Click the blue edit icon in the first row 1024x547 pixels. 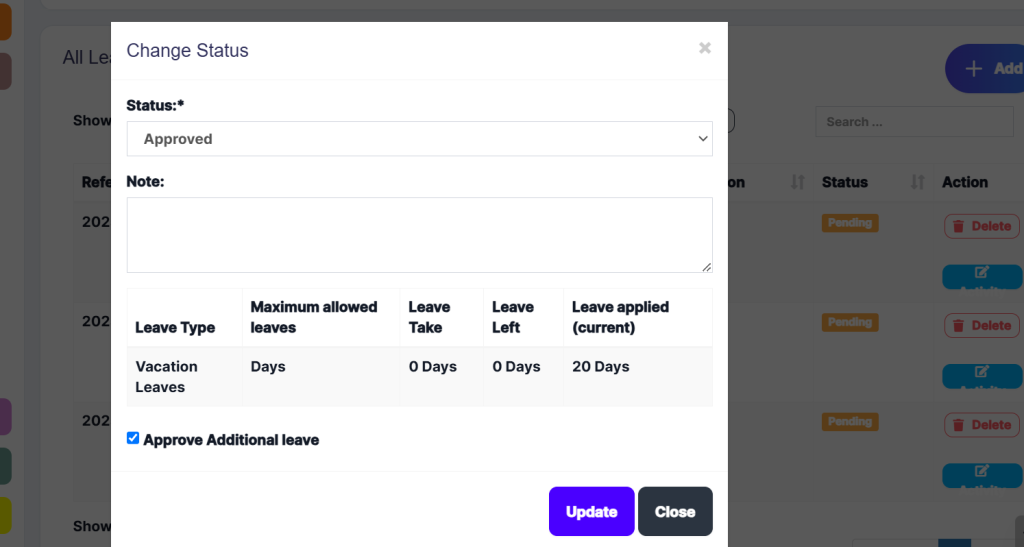tap(981, 273)
